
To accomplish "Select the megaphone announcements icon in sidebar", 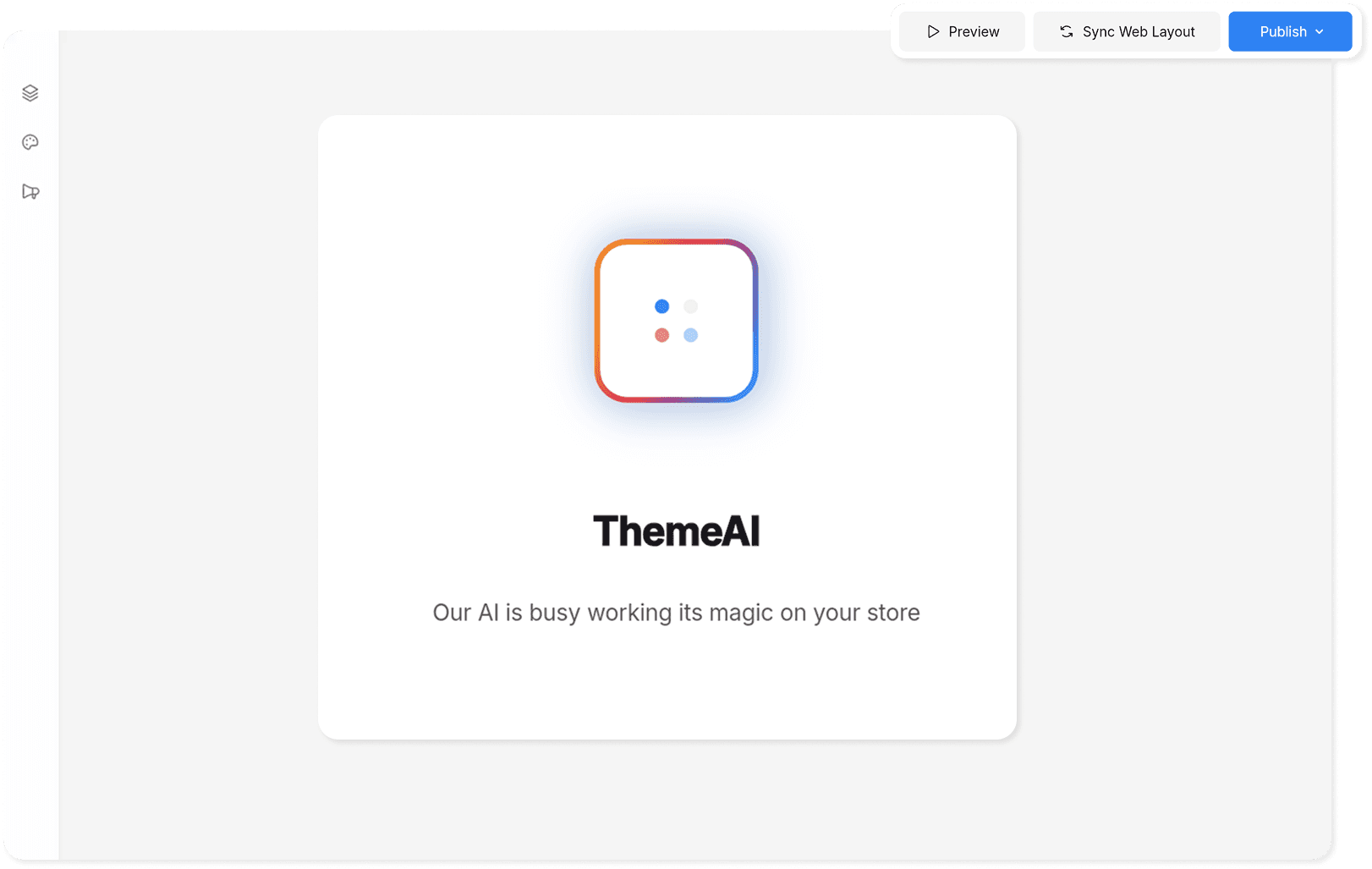I will 30,191.
